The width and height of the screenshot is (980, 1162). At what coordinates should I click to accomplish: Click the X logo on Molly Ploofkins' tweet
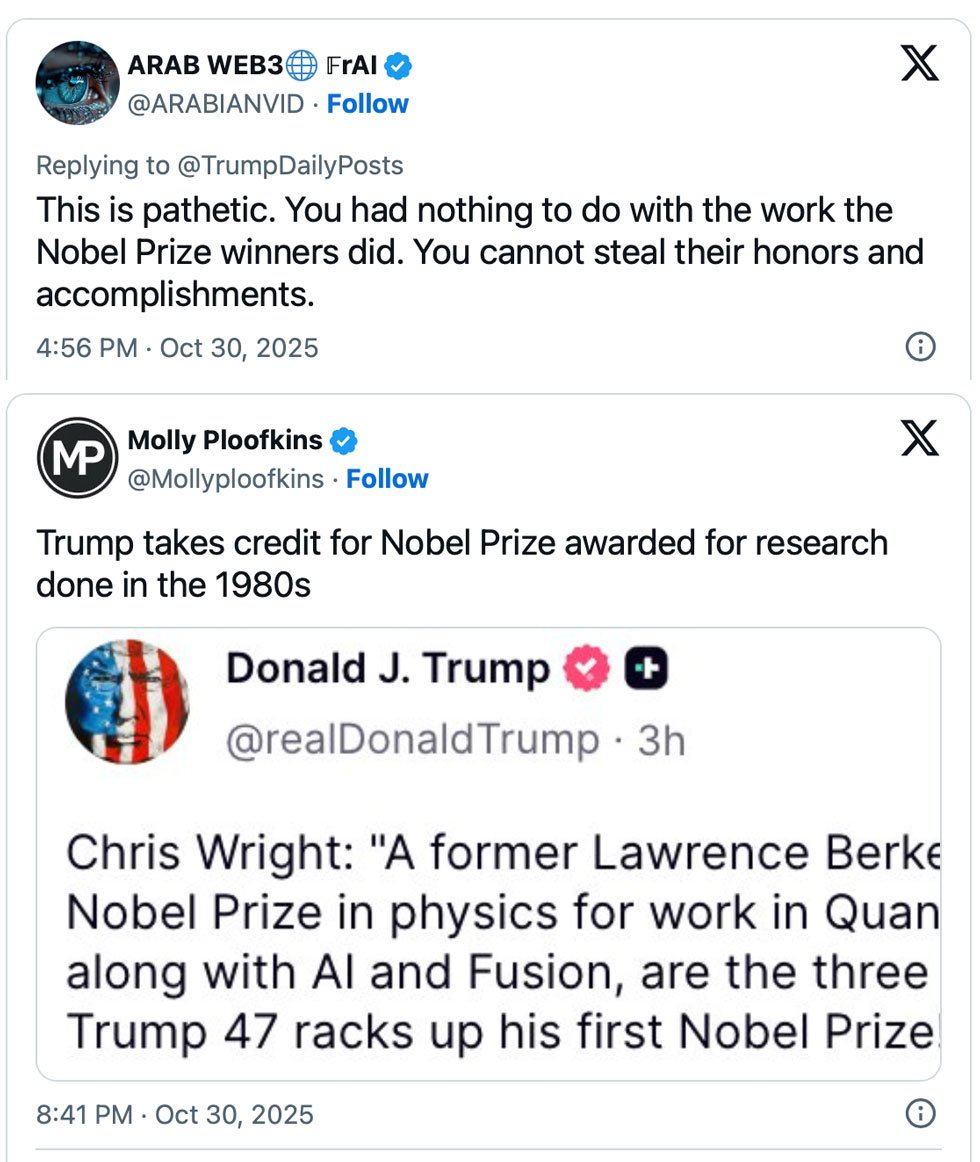tap(919, 438)
